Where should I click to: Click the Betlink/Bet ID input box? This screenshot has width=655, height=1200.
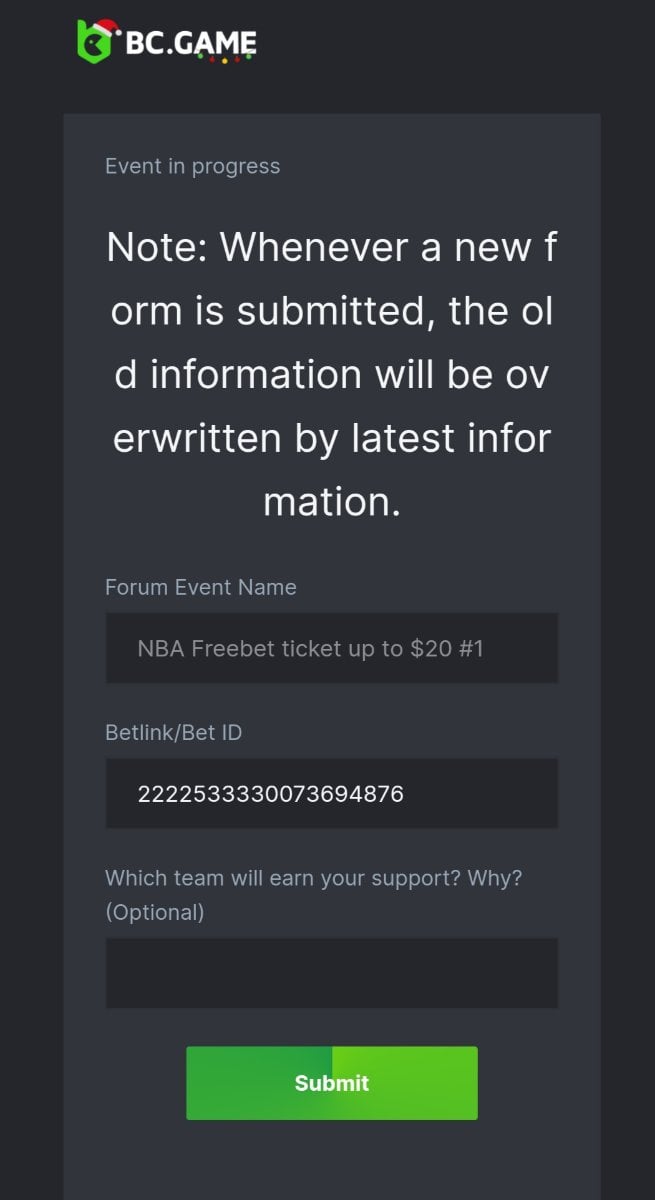pyautogui.click(x=331, y=793)
